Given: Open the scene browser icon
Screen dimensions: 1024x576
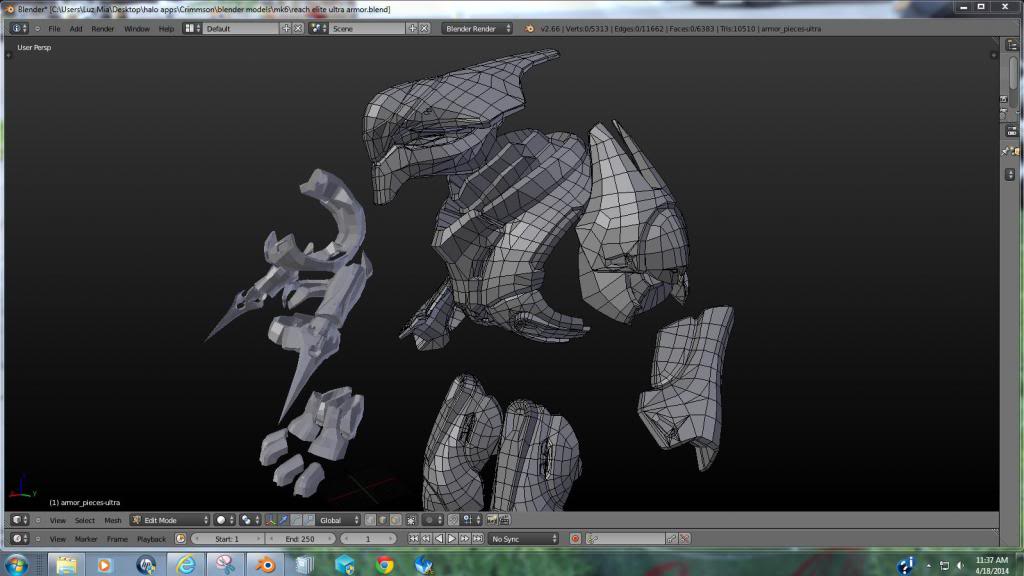Looking at the screenshot, I should tap(318, 29).
